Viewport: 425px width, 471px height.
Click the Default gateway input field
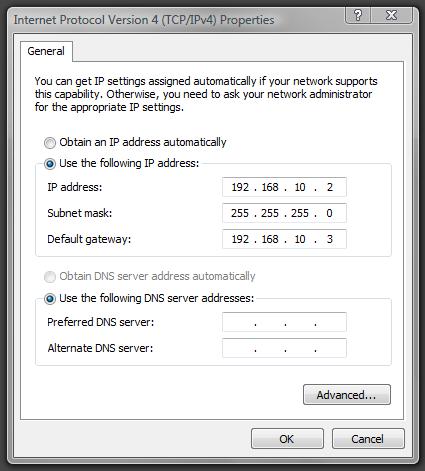pos(284,239)
